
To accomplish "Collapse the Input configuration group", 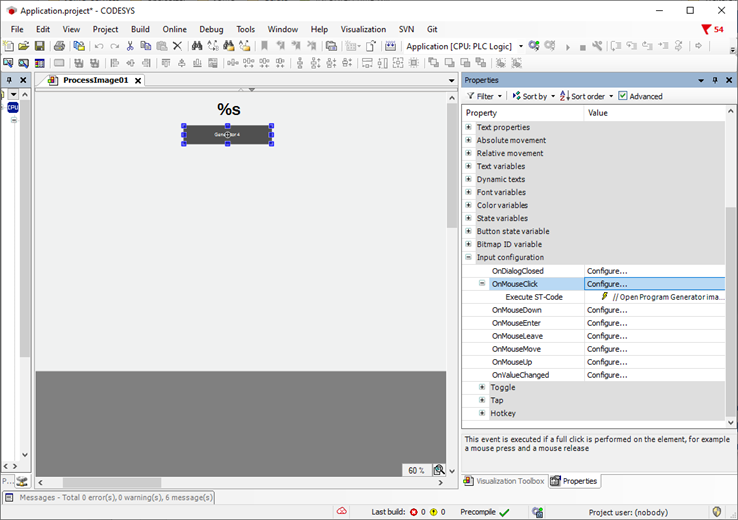I will point(469,257).
